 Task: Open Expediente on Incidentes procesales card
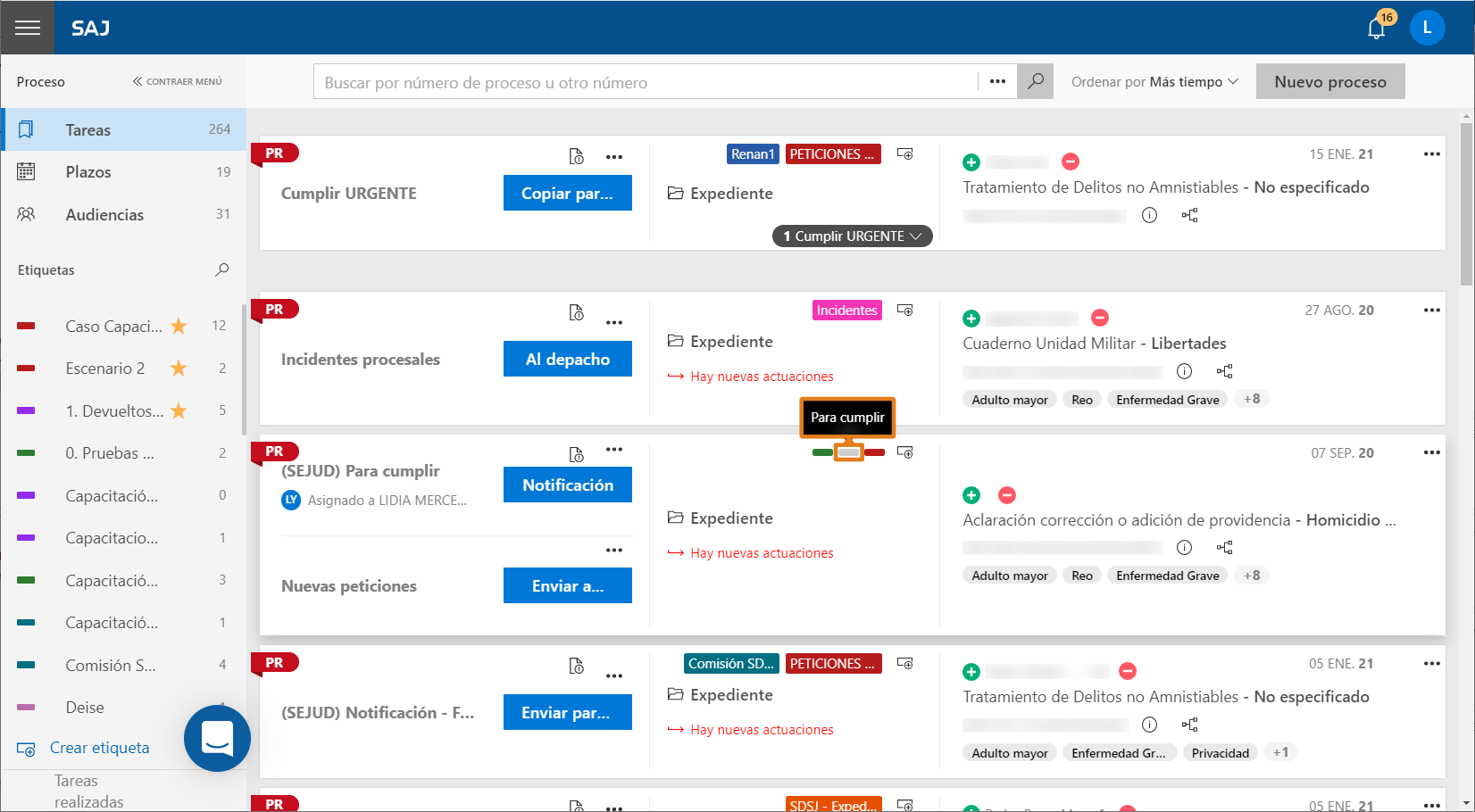(721, 342)
